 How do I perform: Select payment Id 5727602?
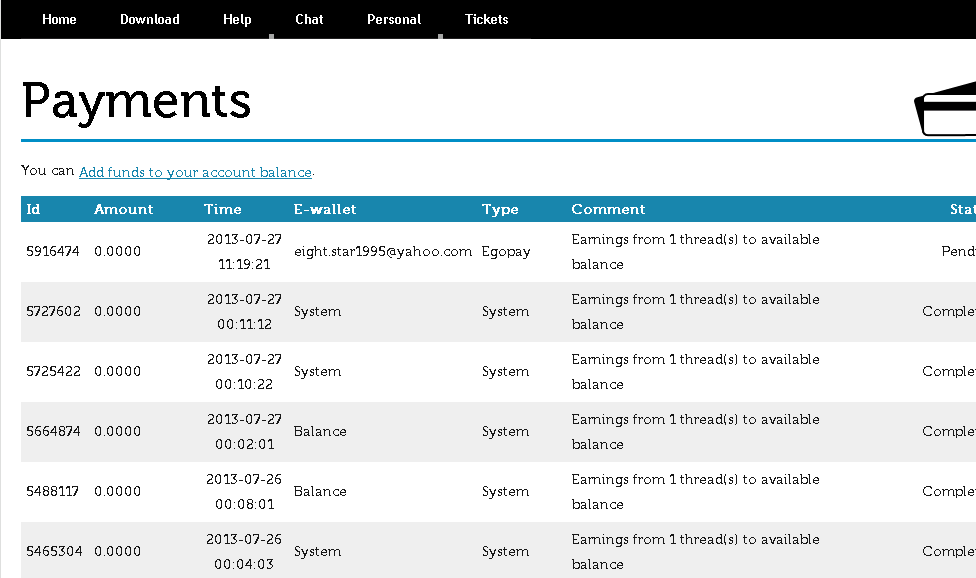coord(53,312)
